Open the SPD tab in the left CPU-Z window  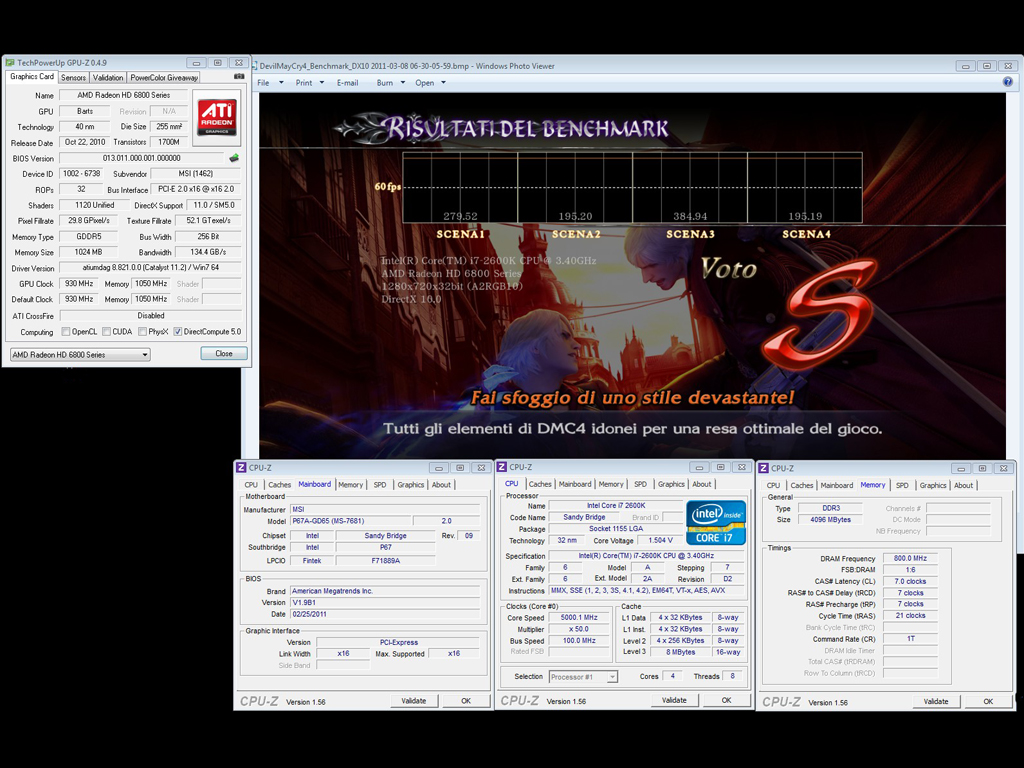coord(380,485)
